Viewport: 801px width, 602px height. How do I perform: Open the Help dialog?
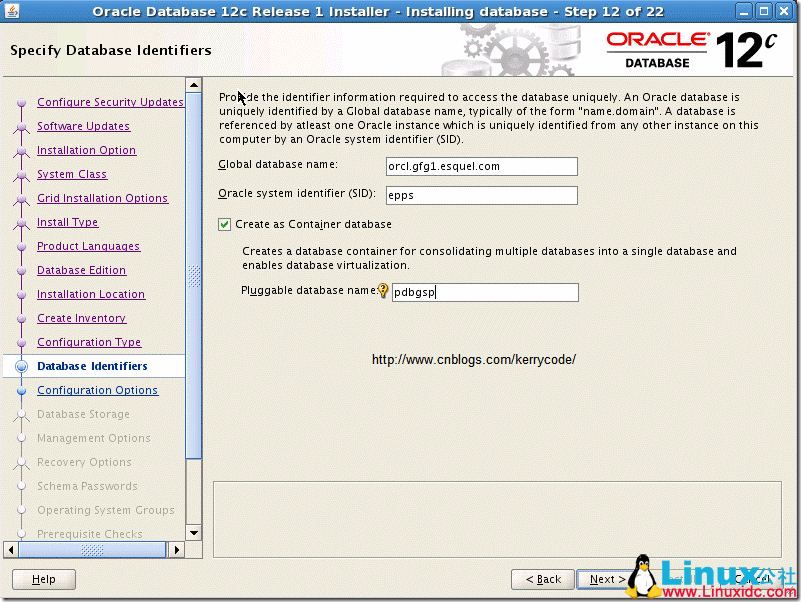click(x=43, y=579)
